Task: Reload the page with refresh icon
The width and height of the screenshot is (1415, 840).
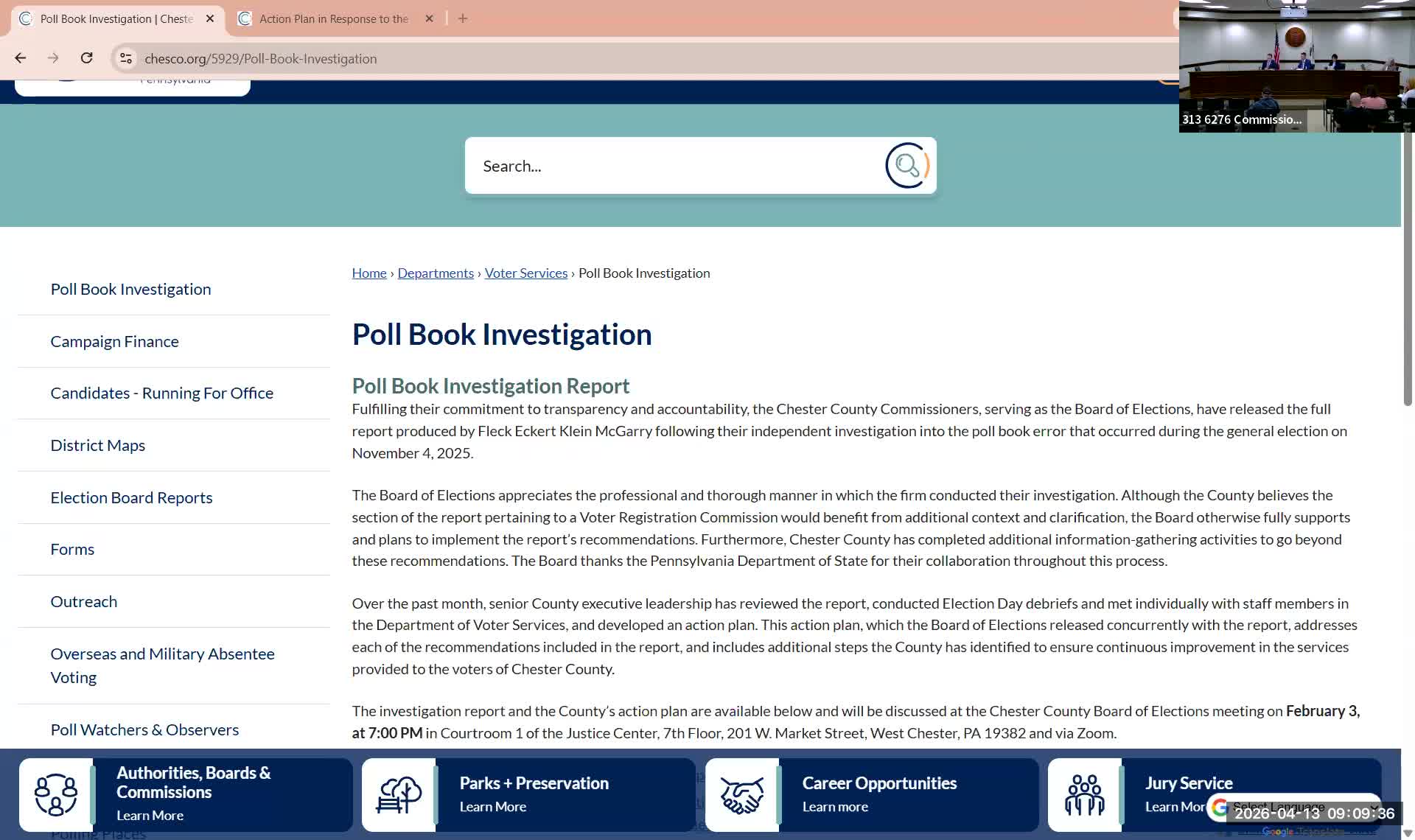Action: (86, 58)
